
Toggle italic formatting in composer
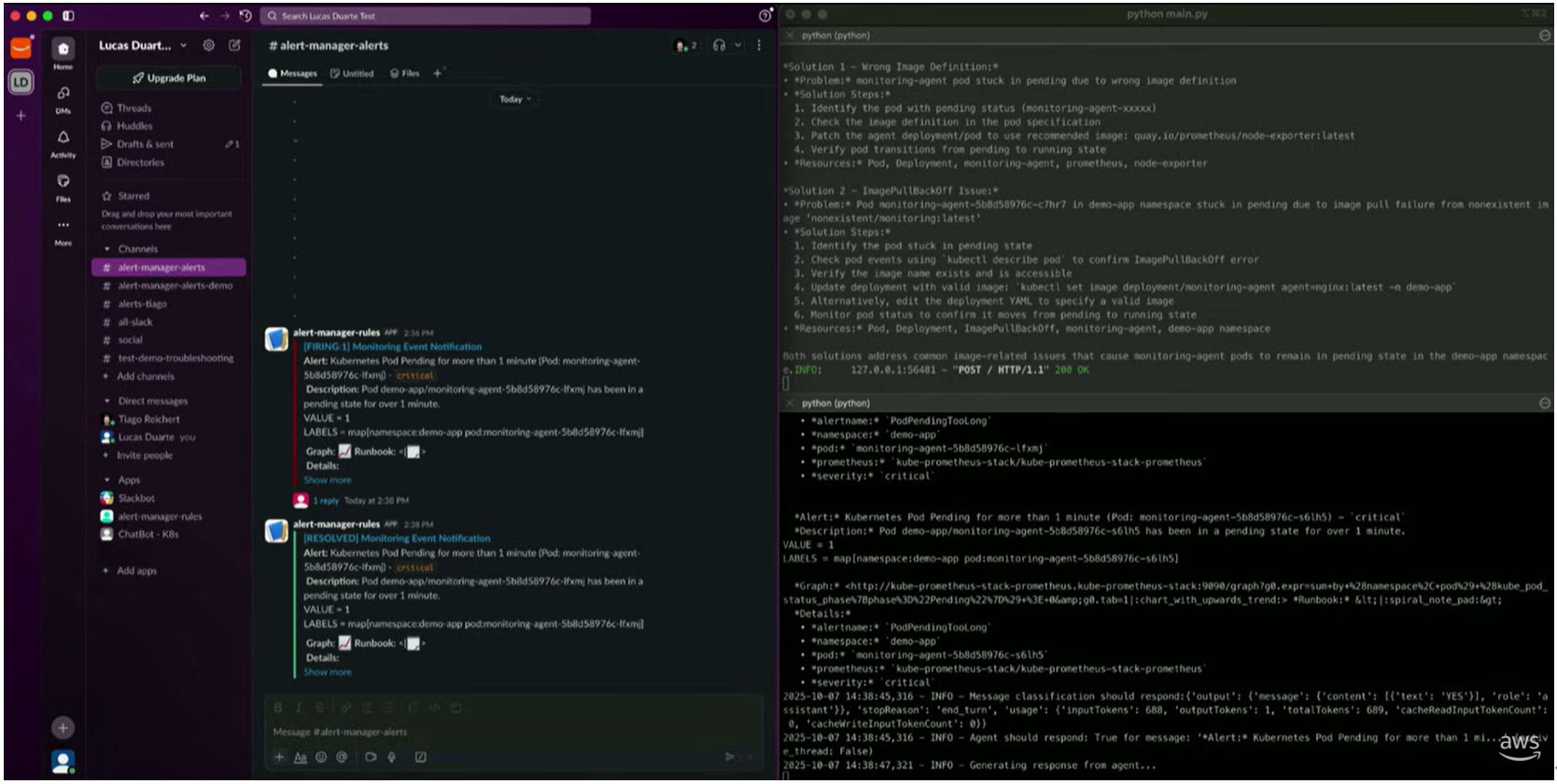(299, 707)
